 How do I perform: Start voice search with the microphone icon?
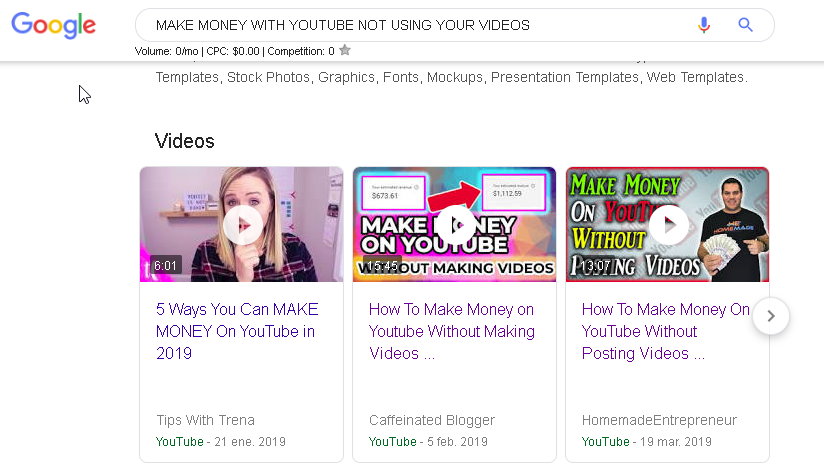(704, 25)
